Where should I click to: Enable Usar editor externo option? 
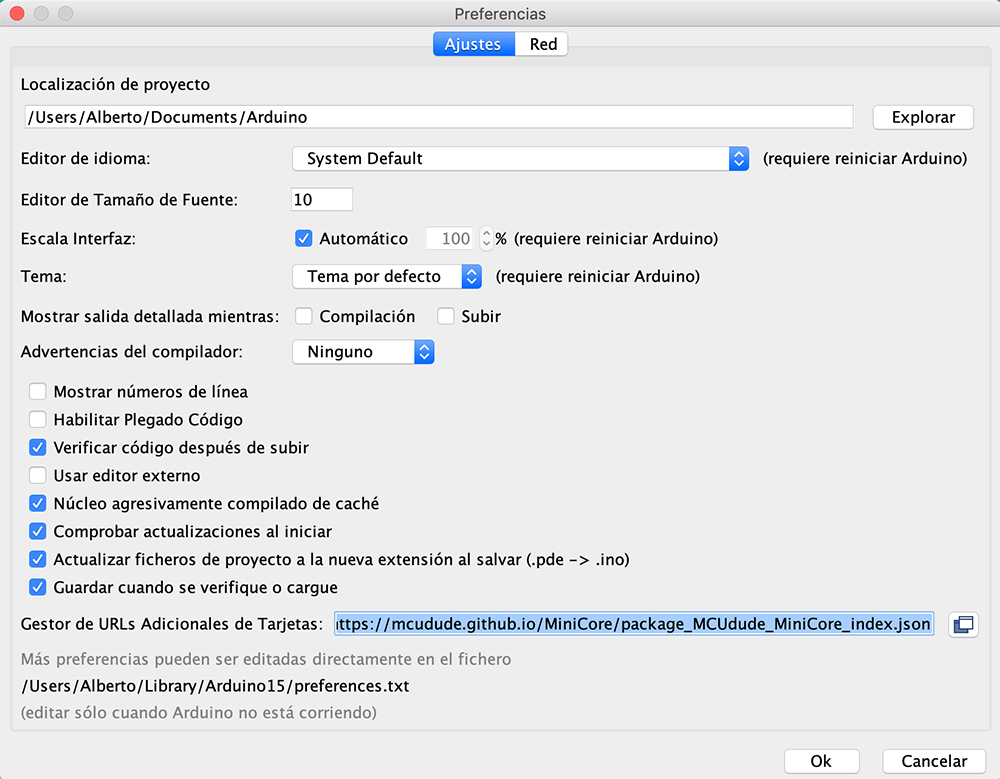38,476
